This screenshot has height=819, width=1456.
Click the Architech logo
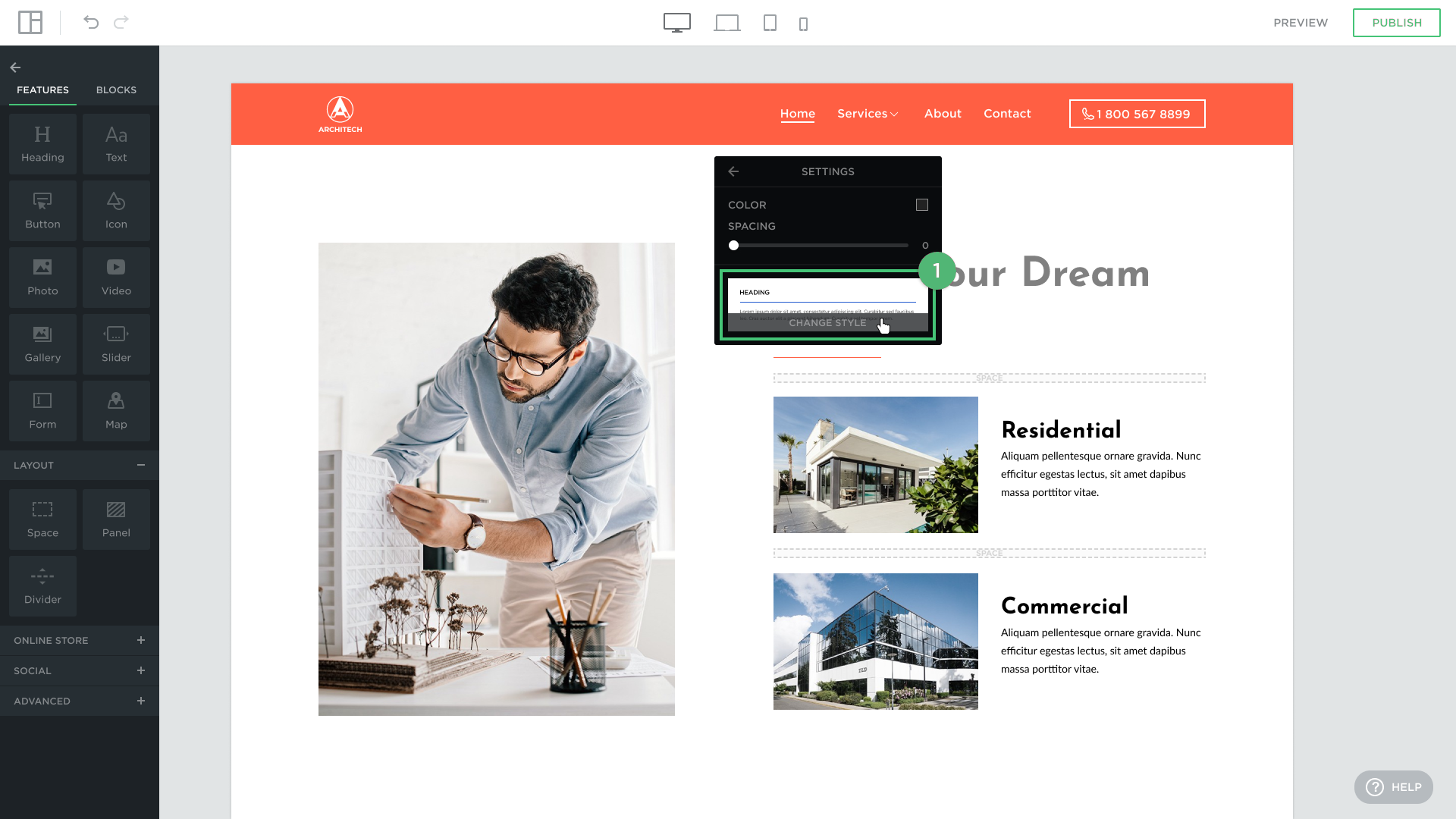[x=340, y=114]
